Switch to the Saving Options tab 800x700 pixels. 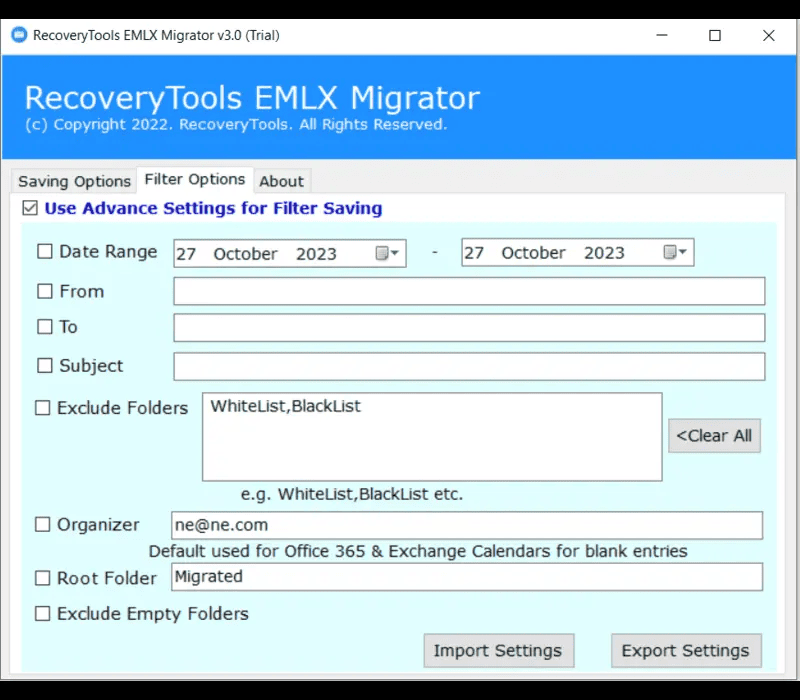click(74, 181)
